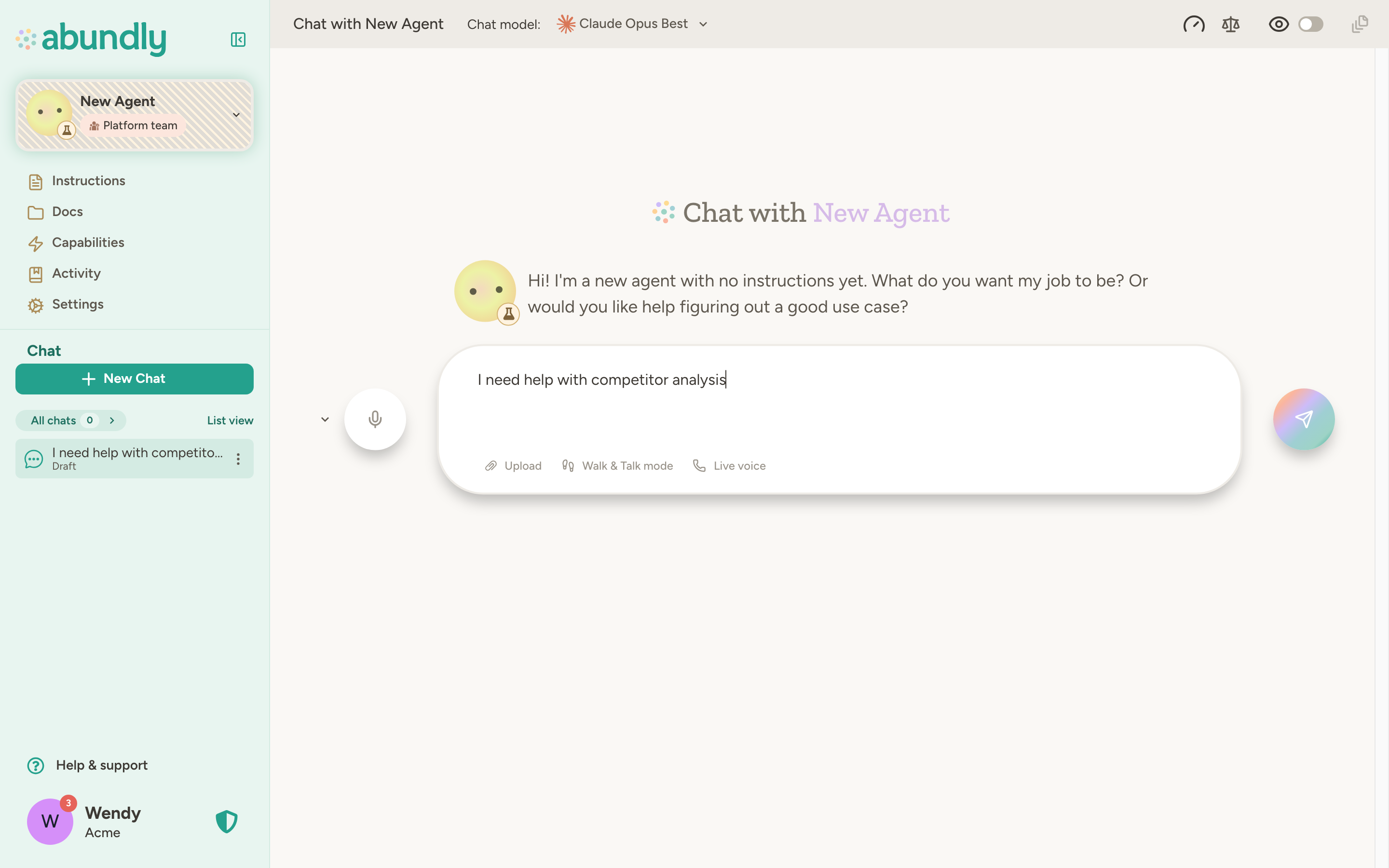Click agent smiley avatar in greeting
The height and width of the screenshot is (868, 1389).
(486, 291)
